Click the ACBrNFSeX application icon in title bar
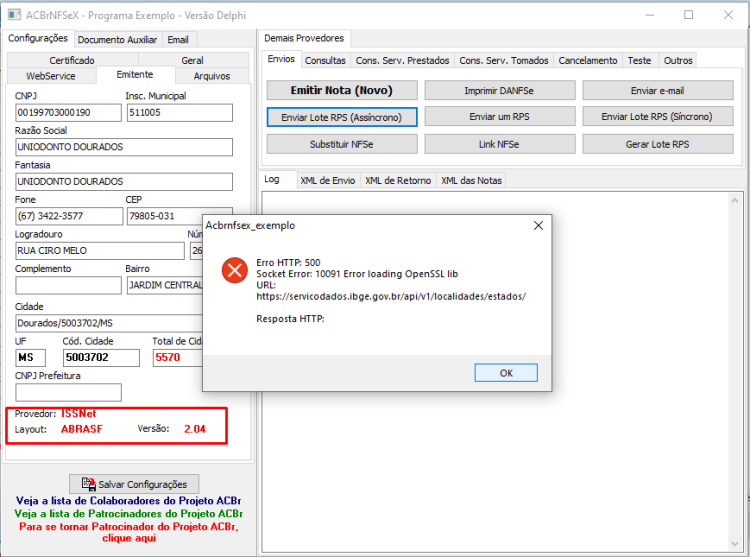 (x=14, y=15)
